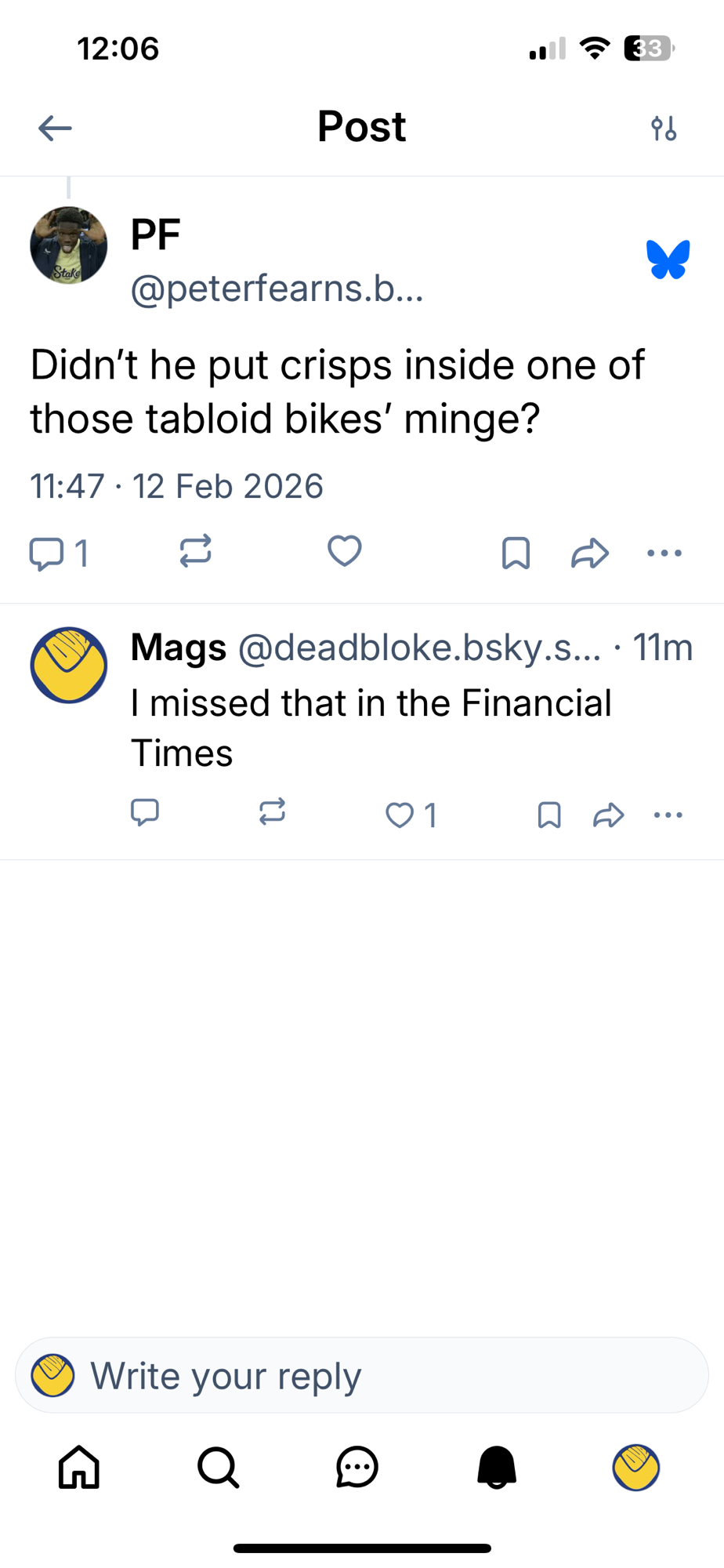Image resolution: width=724 pixels, height=1568 pixels.
Task: Open more options on PF's post
Action: pos(664,553)
